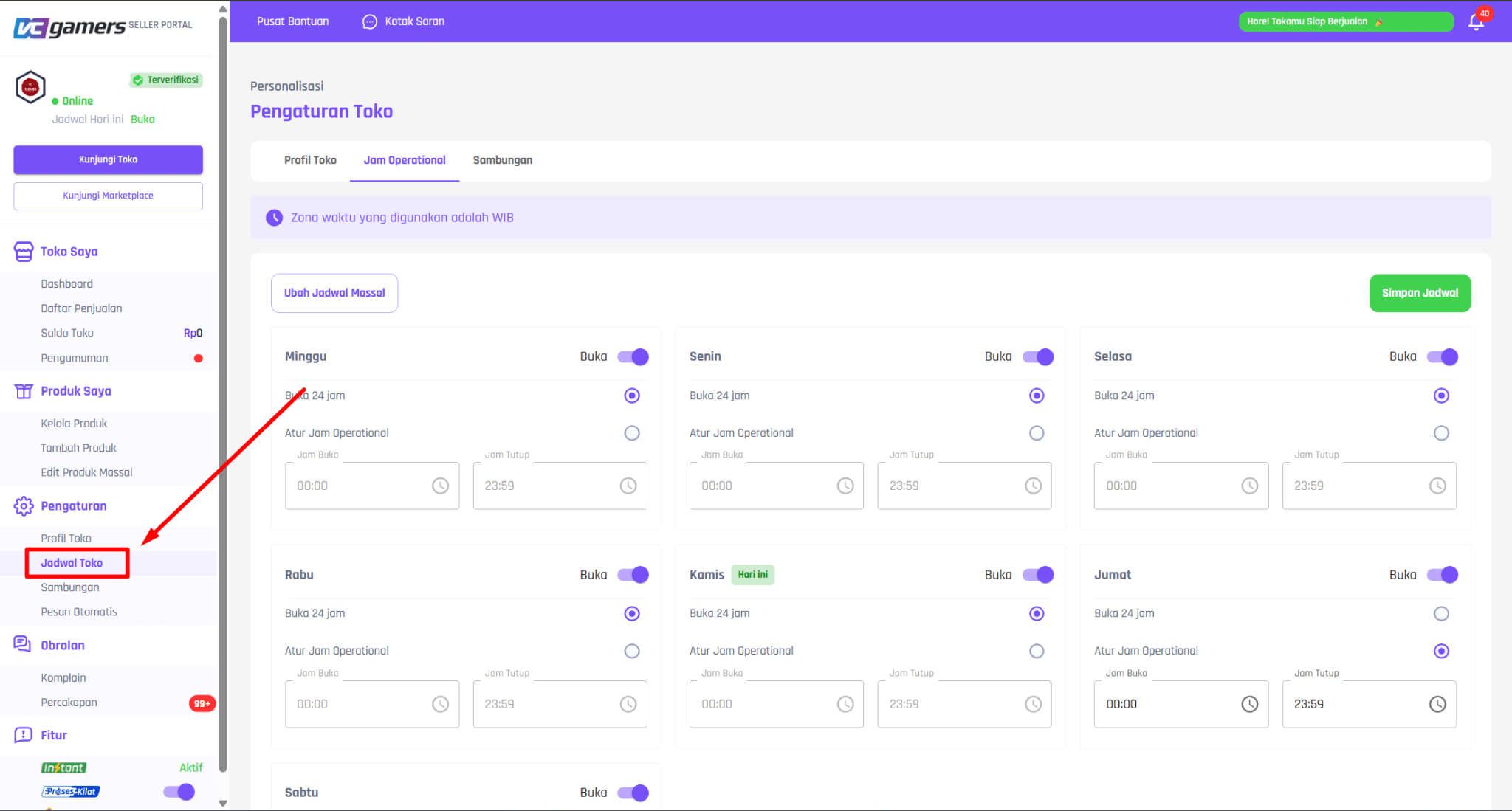
Task: Select Atur Jam Operational for Senin
Action: pyautogui.click(x=1037, y=433)
